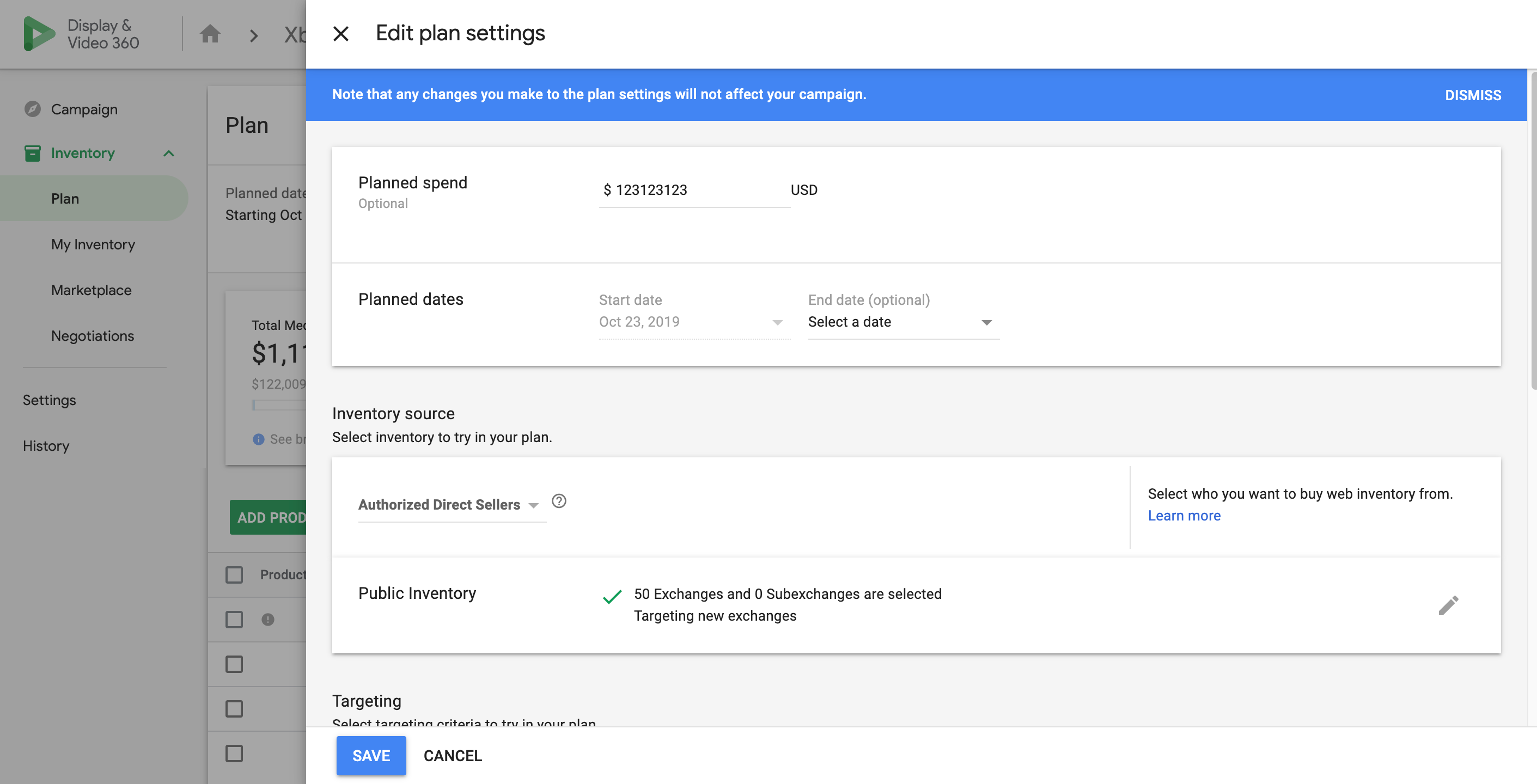Open My Inventory in the sidebar
The height and width of the screenshot is (784, 1537).
(x=93, y=244)
